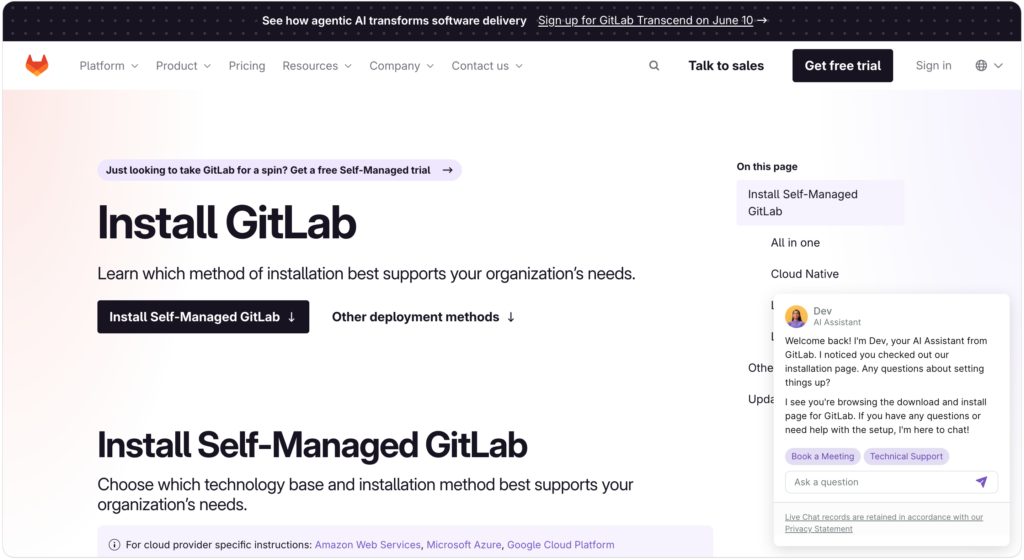Click agentic AI banner text

pos(394,20)
